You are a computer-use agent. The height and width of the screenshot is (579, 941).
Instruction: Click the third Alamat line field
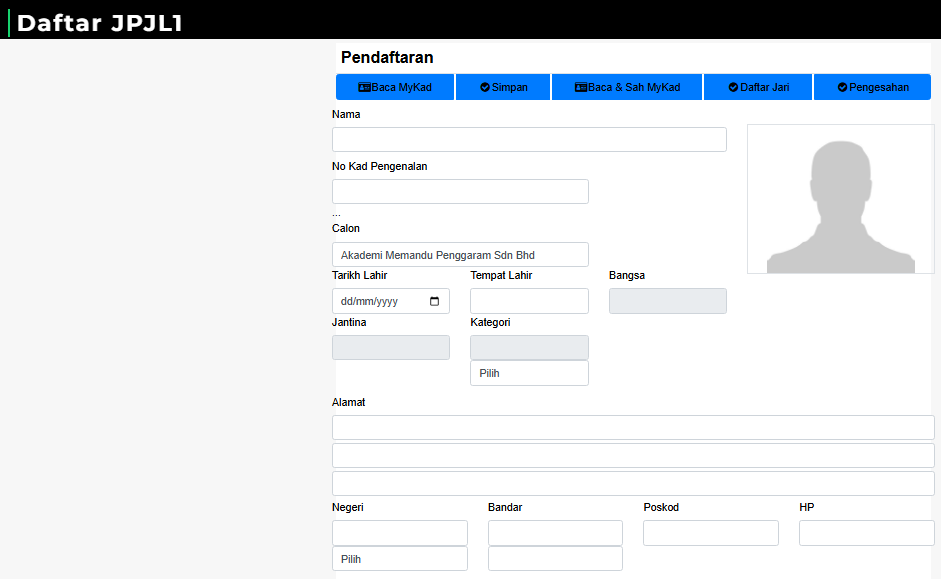point(633,484)
